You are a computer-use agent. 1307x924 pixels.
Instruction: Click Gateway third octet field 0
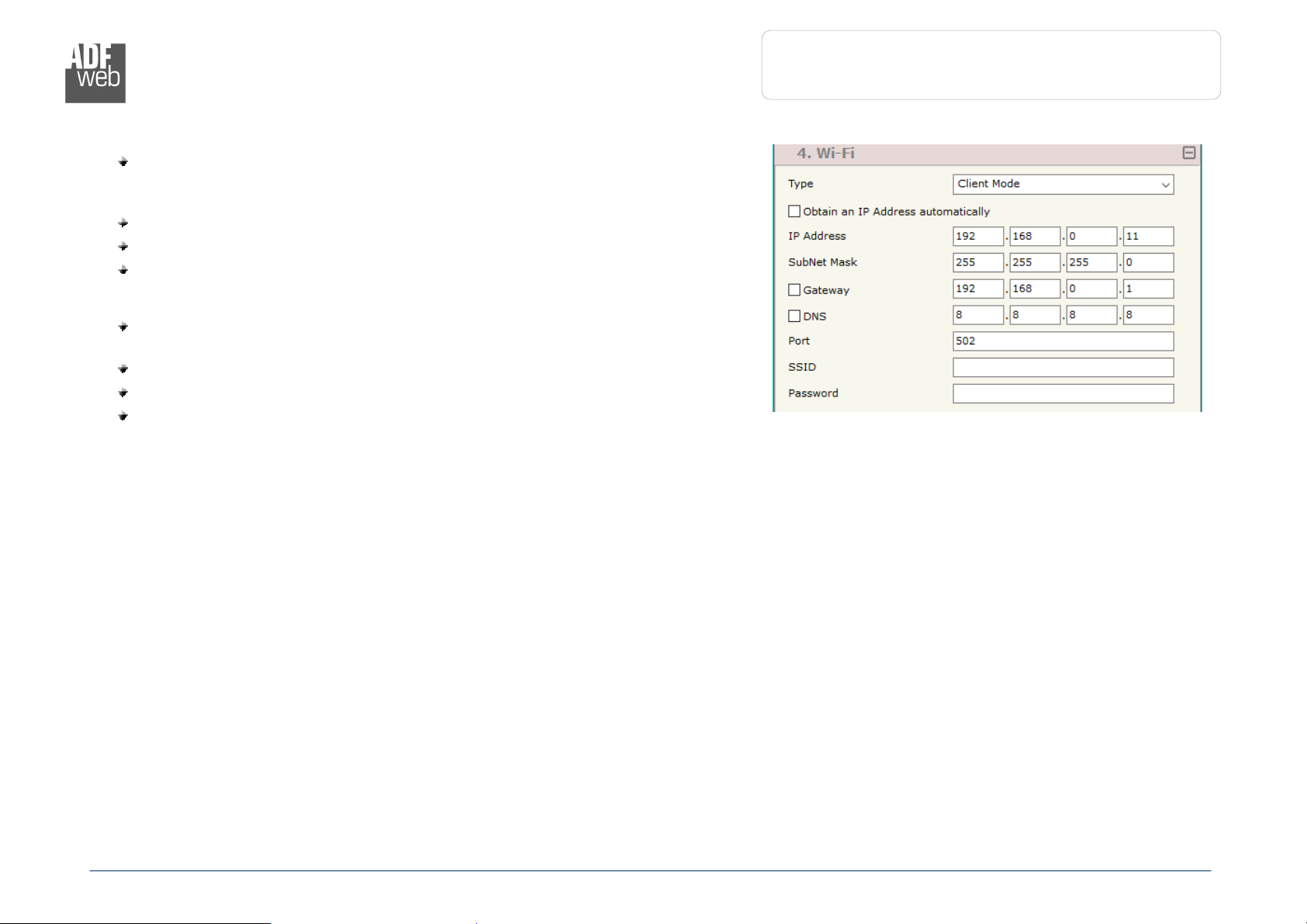(x=1091, y=289)
